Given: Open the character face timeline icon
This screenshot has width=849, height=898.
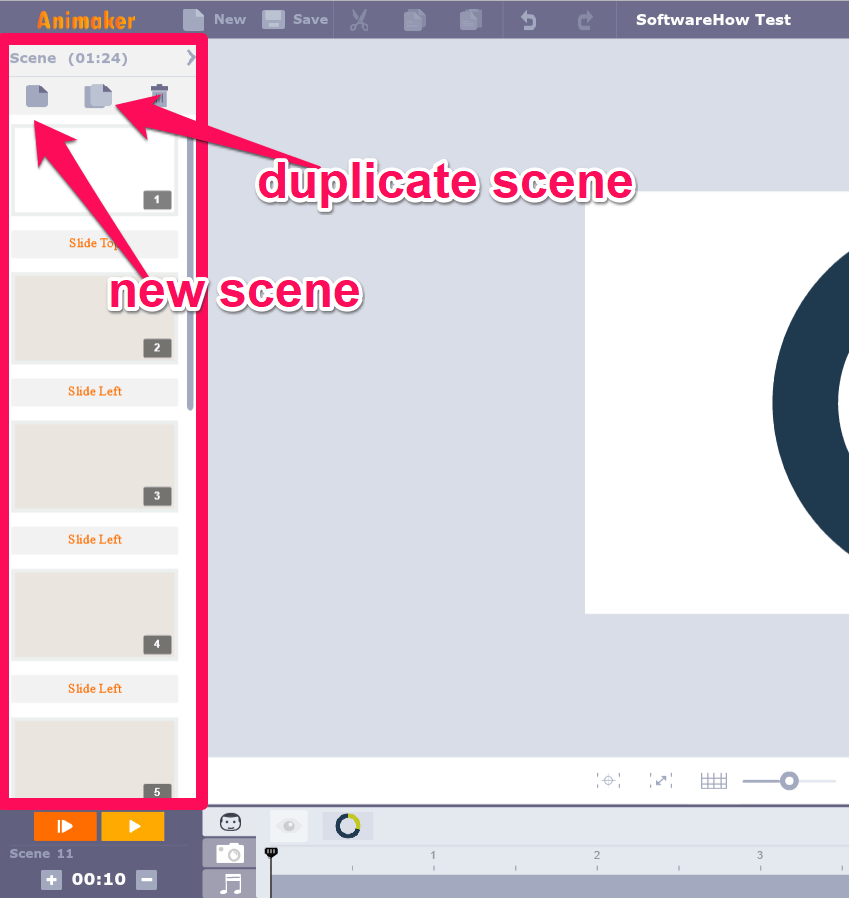Looking at the screenshot, I should coord(230,822).
